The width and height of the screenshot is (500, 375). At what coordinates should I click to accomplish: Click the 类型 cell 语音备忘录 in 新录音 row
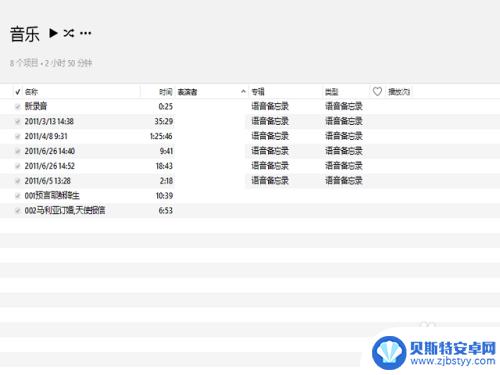tap(344, 106)
